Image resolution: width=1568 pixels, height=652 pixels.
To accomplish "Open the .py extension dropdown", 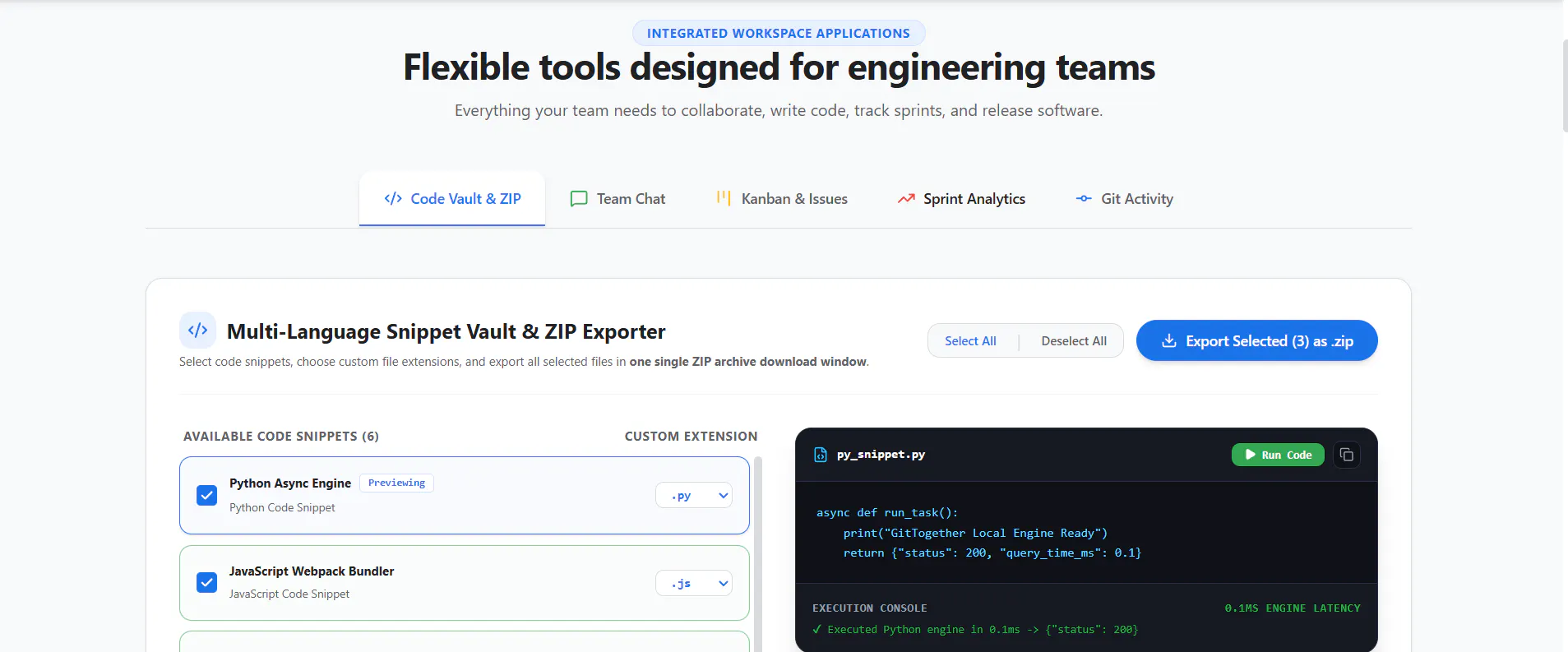I will 694,495.
